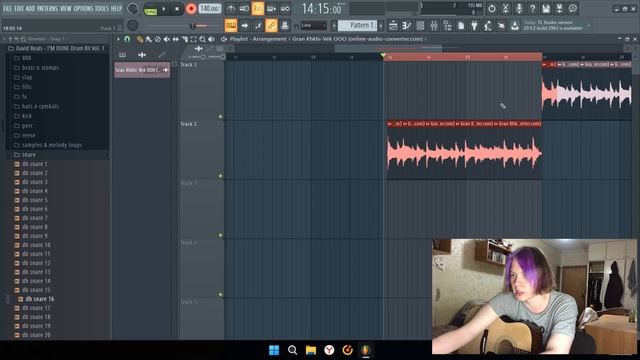
Task: Open the Channel rack icon
Action: coord(420,25)
